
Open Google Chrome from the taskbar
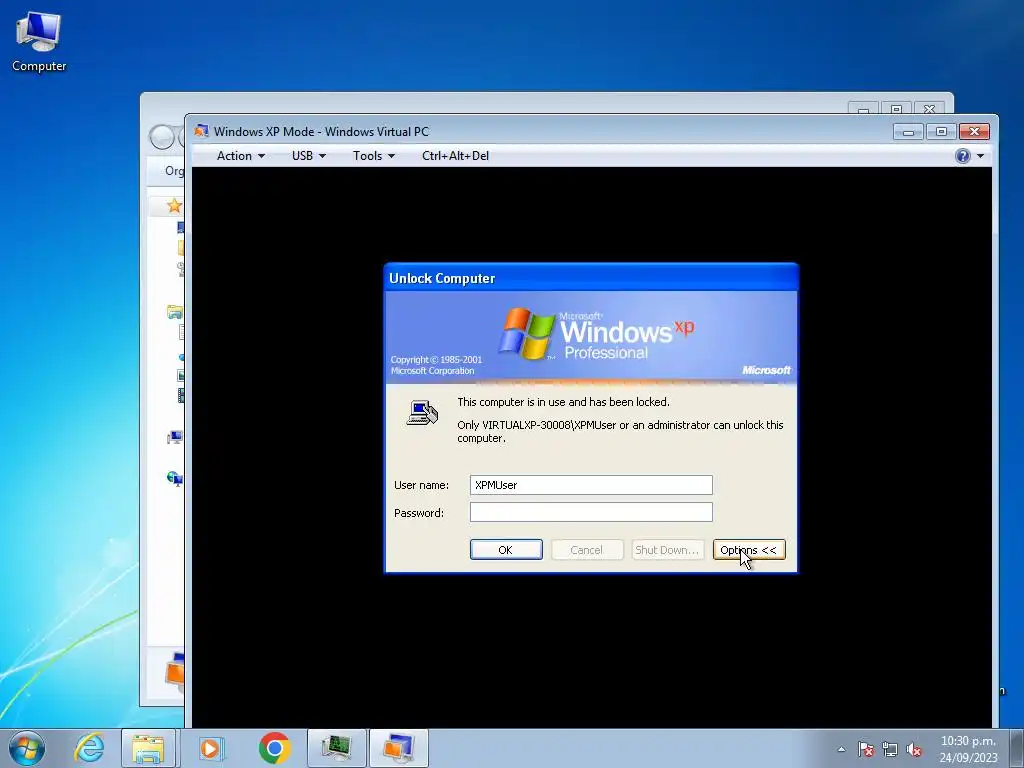[x=274, y=748]
